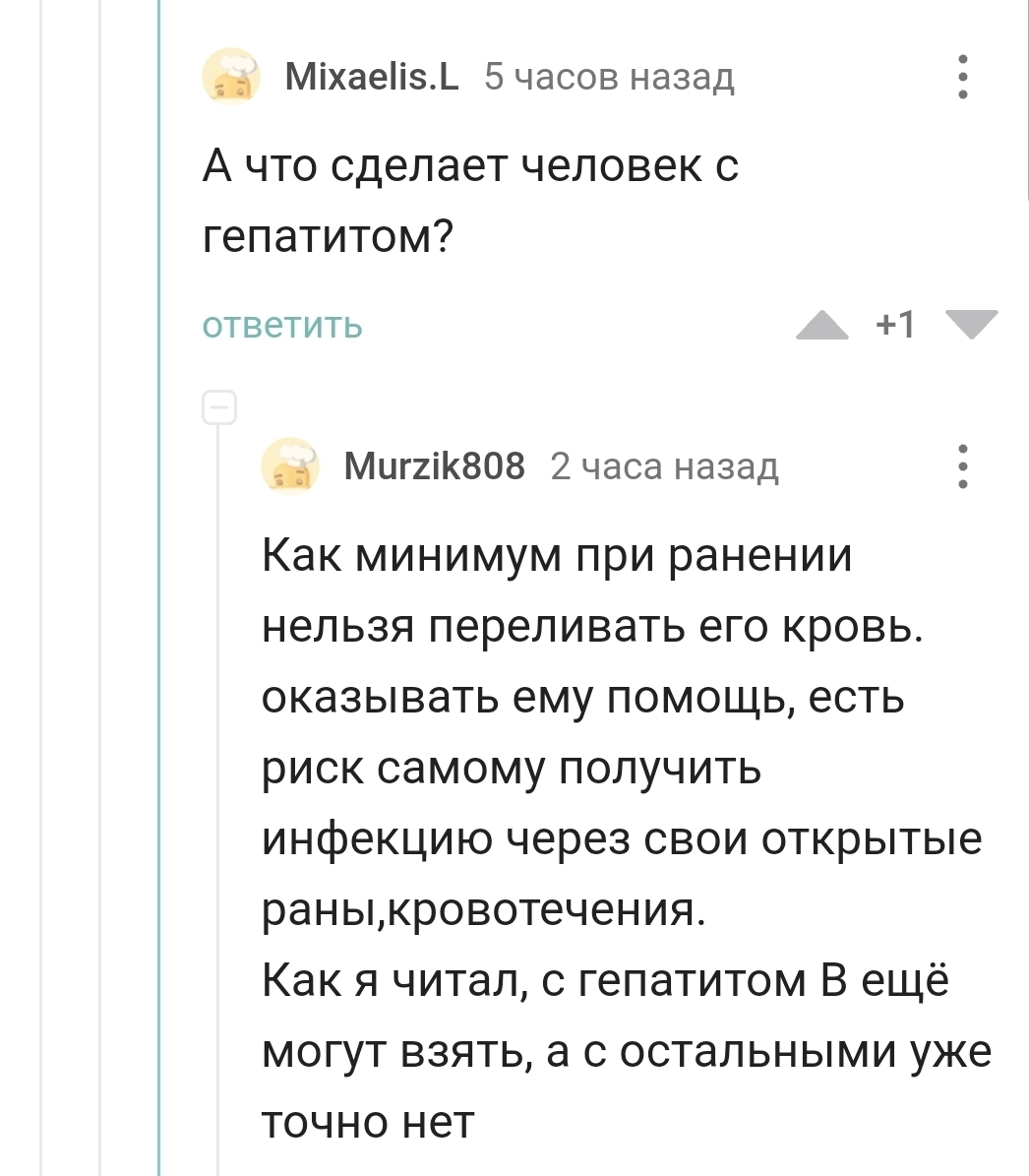The height and width of the screenshot is (1176, 1029).
Task: Click Mixaelis.L's avatar picture
Action: point(231,77)
